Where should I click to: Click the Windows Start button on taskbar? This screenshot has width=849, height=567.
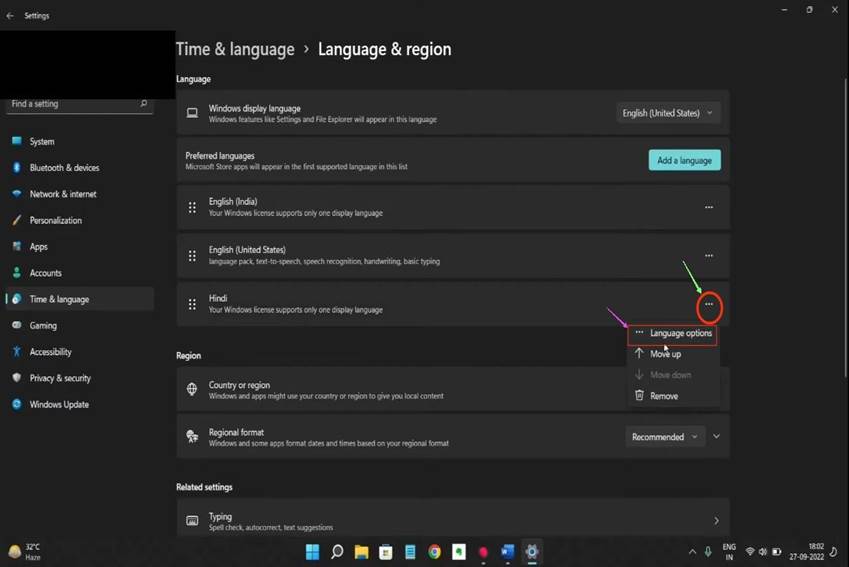click(x=312, y=552)
